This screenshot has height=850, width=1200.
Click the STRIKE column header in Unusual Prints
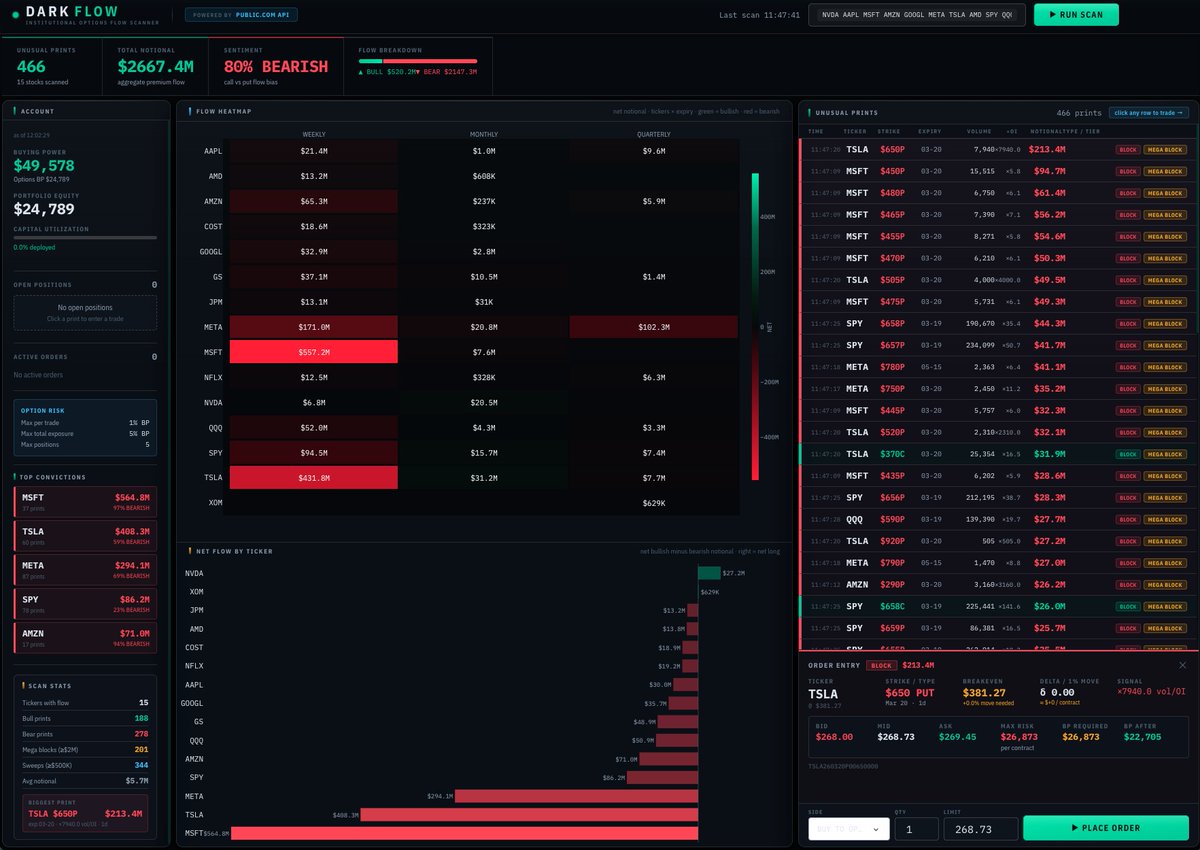tap(889, 131)
